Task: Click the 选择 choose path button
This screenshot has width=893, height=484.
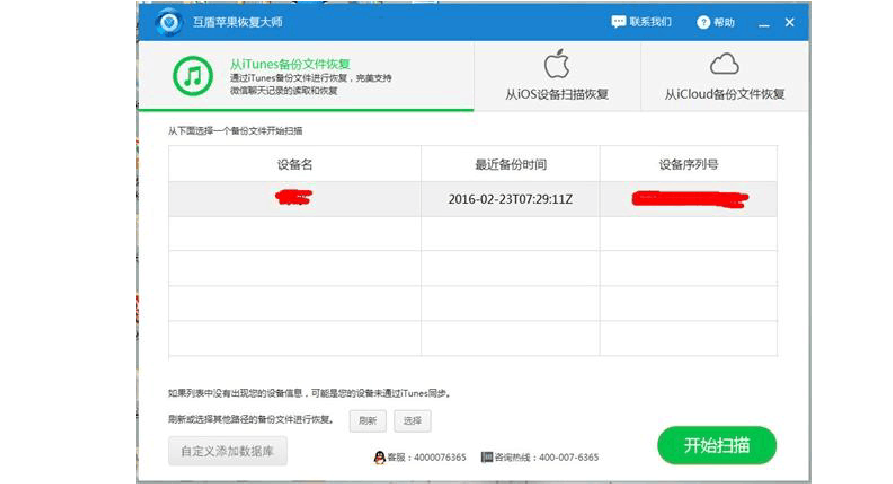Action: click(x=412, y=421)
